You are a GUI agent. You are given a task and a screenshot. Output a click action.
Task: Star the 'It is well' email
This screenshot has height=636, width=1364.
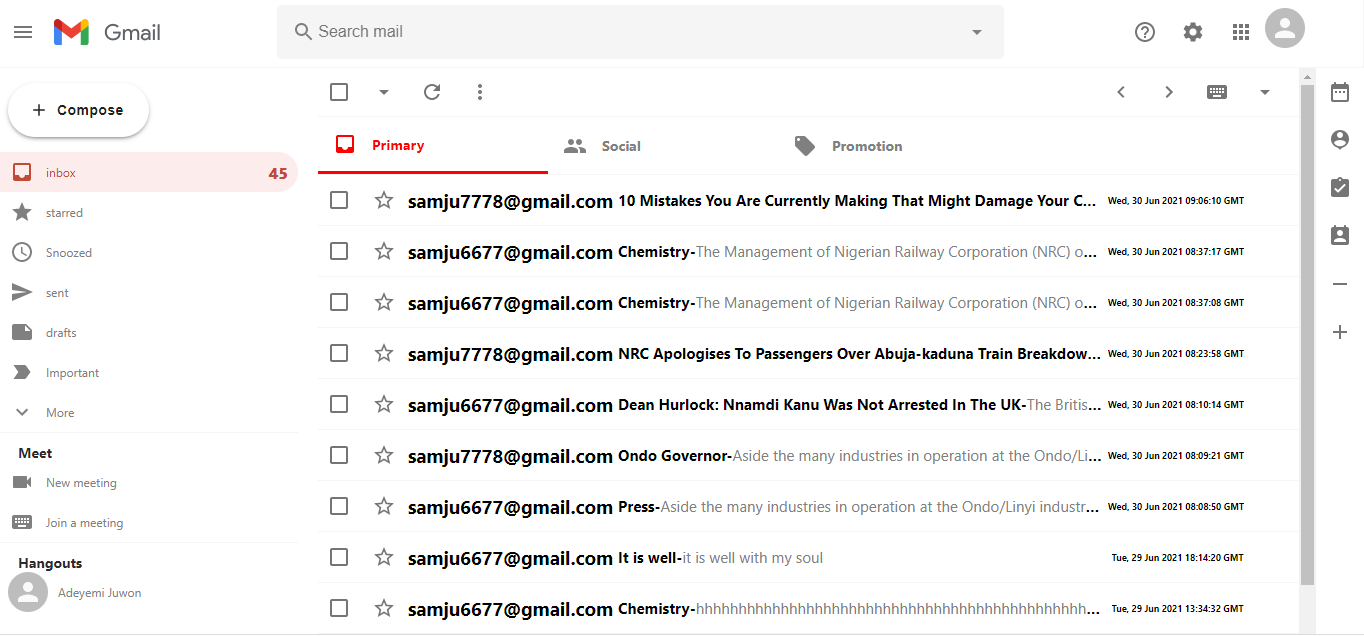click(x=384, y=557)
